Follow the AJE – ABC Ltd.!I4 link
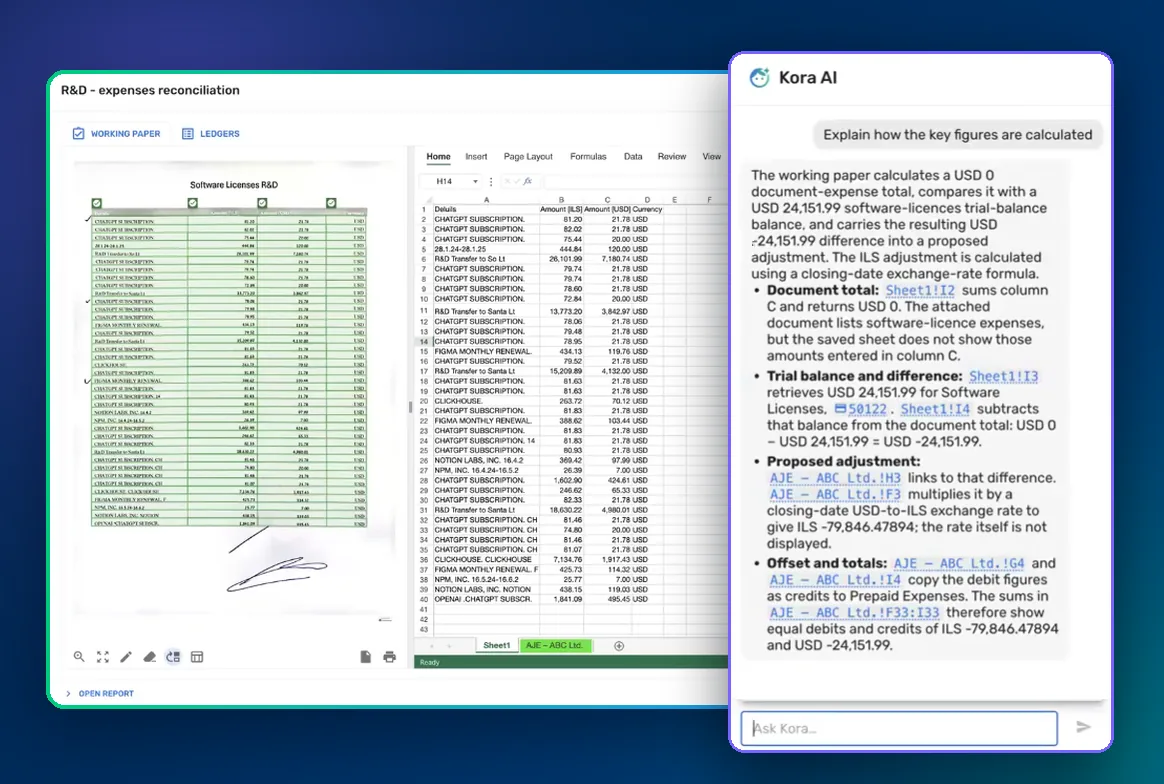Screen dimensions: 1164x784 pos(835,580)
